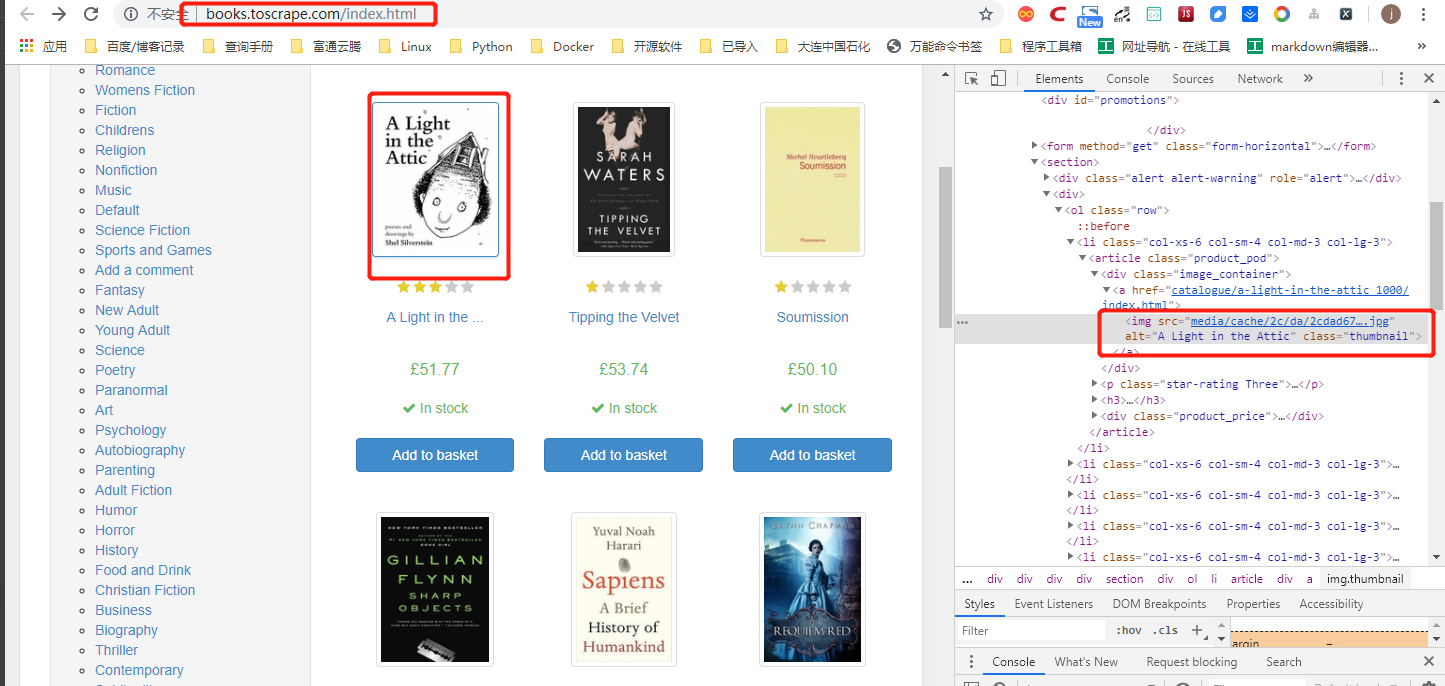Switch to the Console DevTools tab
The image size is (1445, 686).
(x=1127, y=78)
